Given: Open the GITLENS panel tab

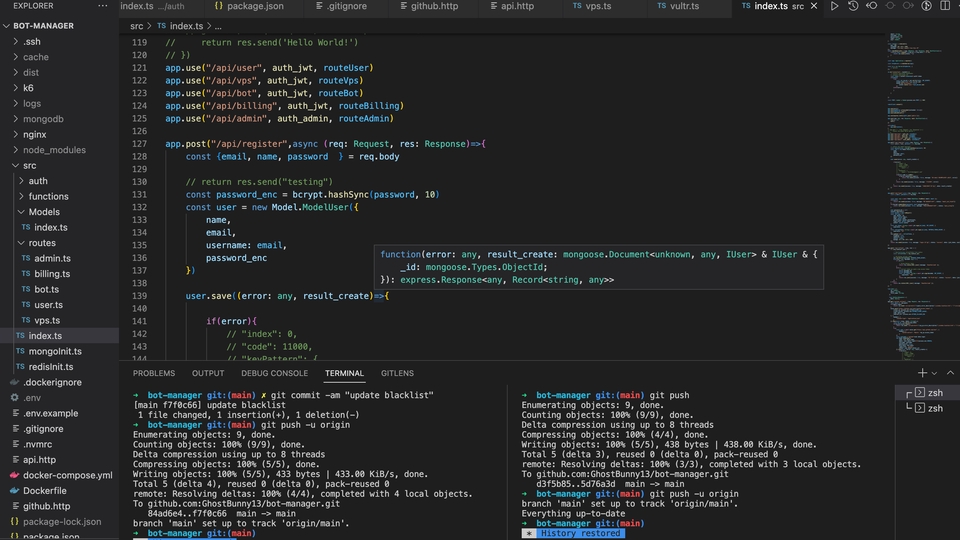Looking at the screenshot, I should (397, 373).
